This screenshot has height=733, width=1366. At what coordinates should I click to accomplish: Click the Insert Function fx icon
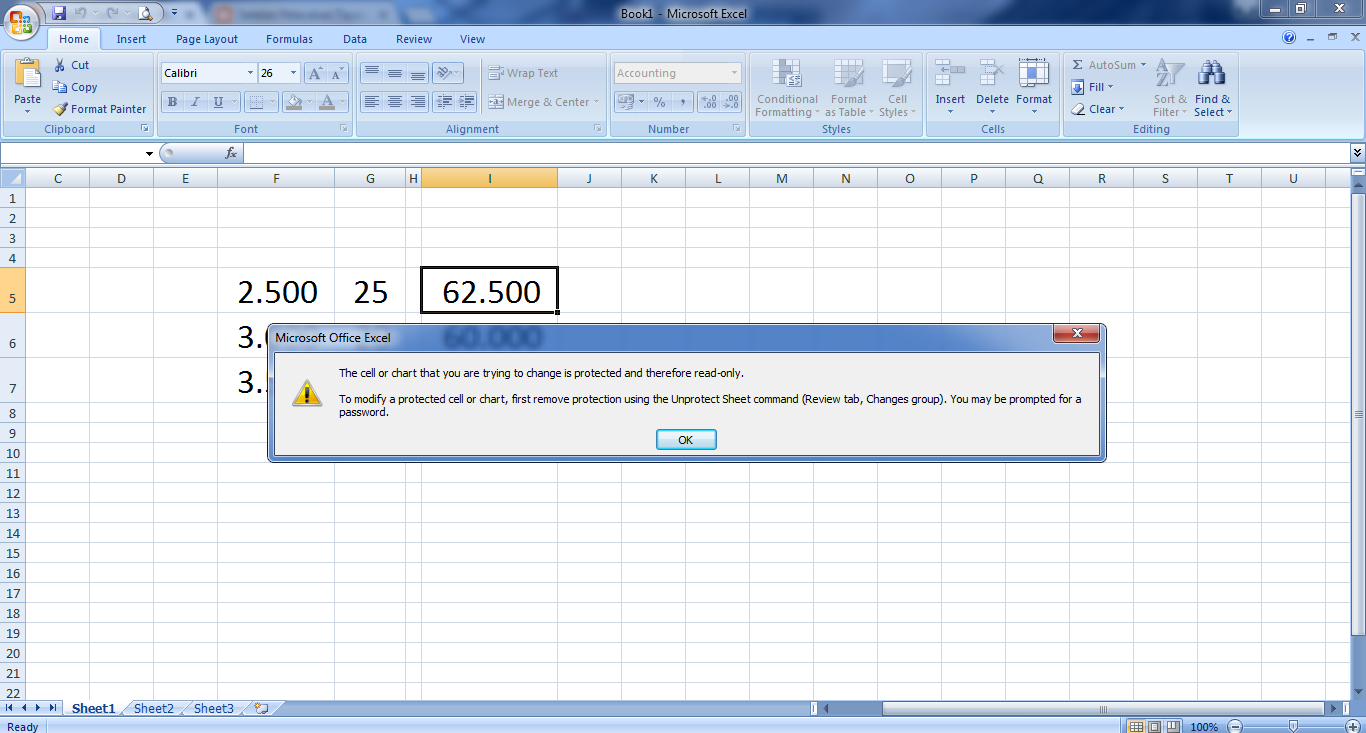231,153
